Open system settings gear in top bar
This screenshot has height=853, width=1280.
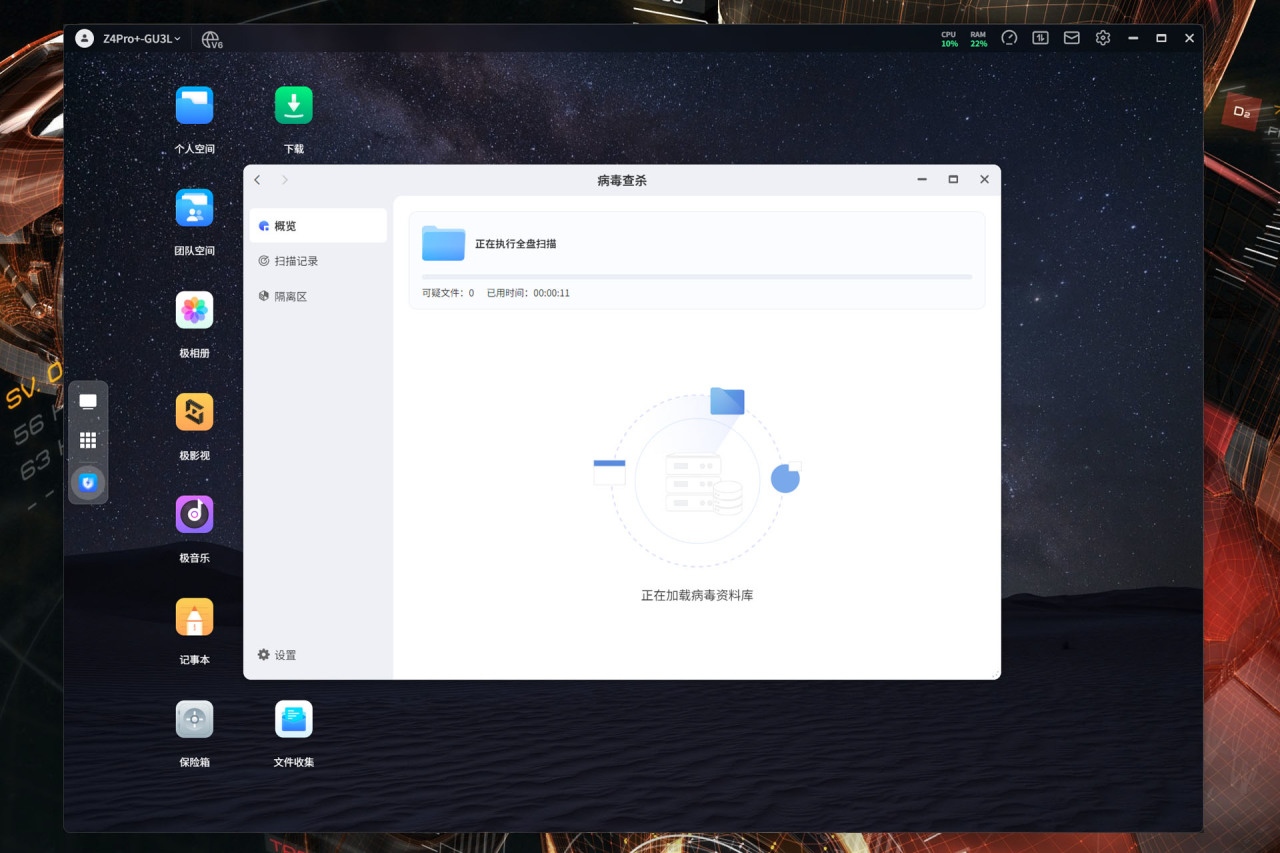click(1102, 38)
